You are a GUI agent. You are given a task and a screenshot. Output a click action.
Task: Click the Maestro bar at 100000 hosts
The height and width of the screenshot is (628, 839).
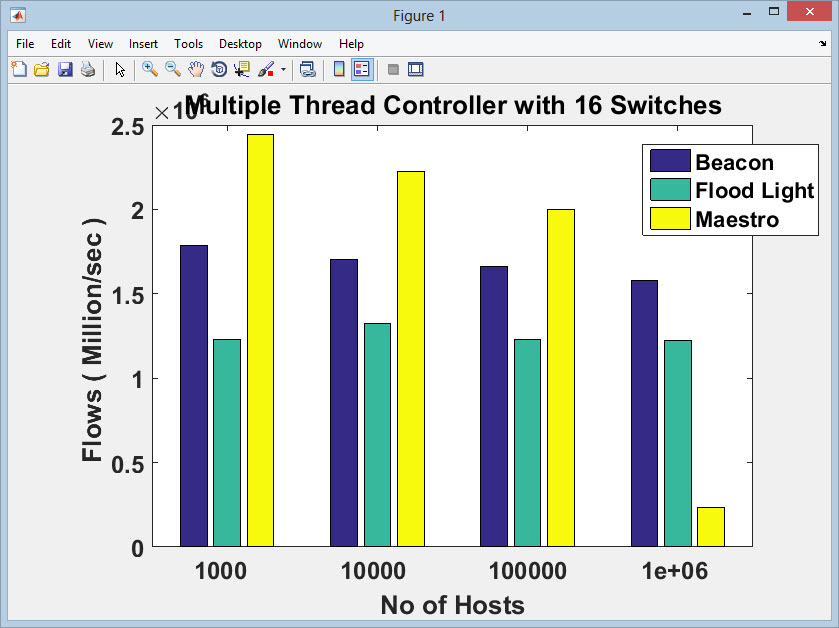coord(561,378)
